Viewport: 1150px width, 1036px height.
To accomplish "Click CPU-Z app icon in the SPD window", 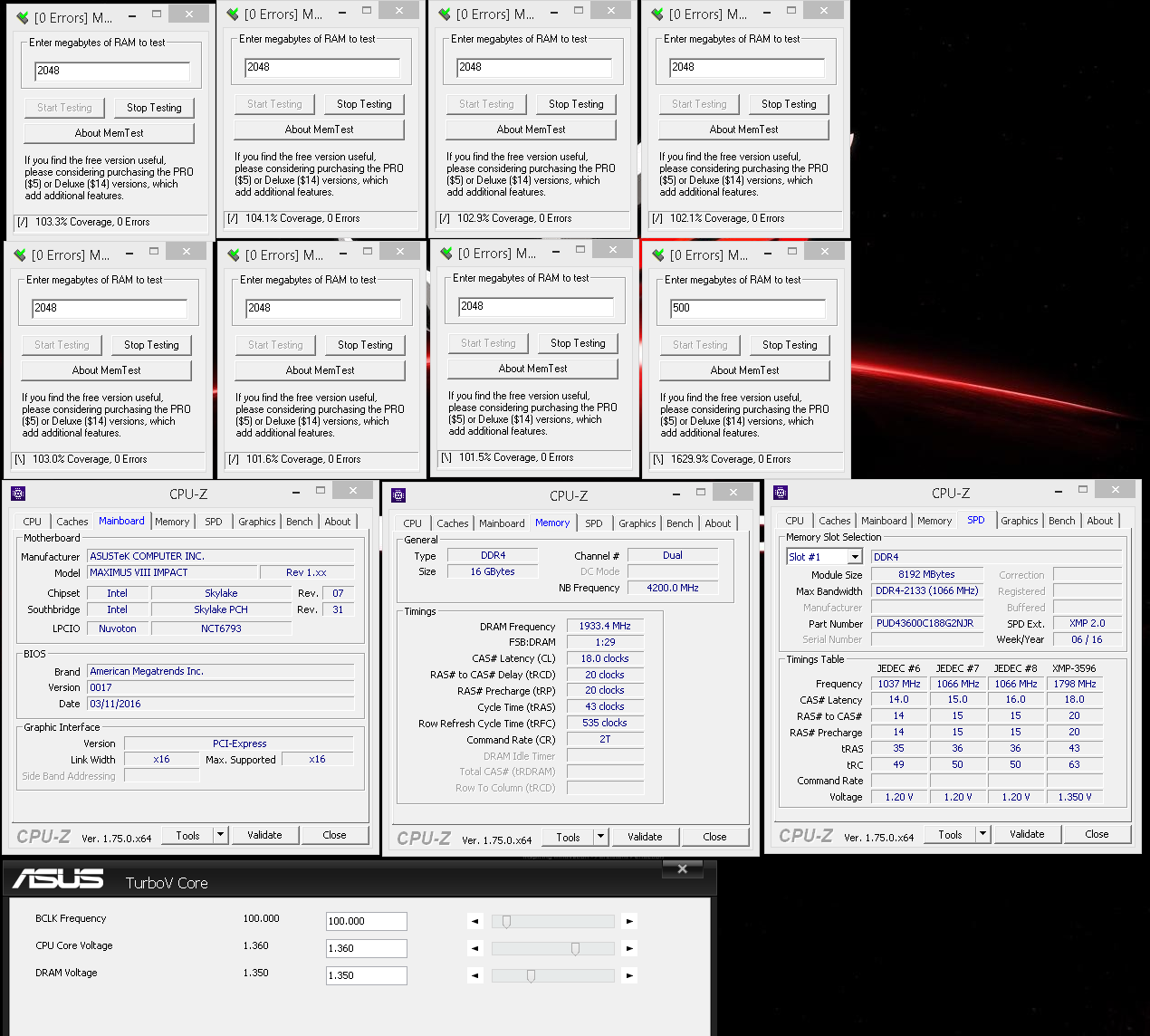I will (781, 493).
